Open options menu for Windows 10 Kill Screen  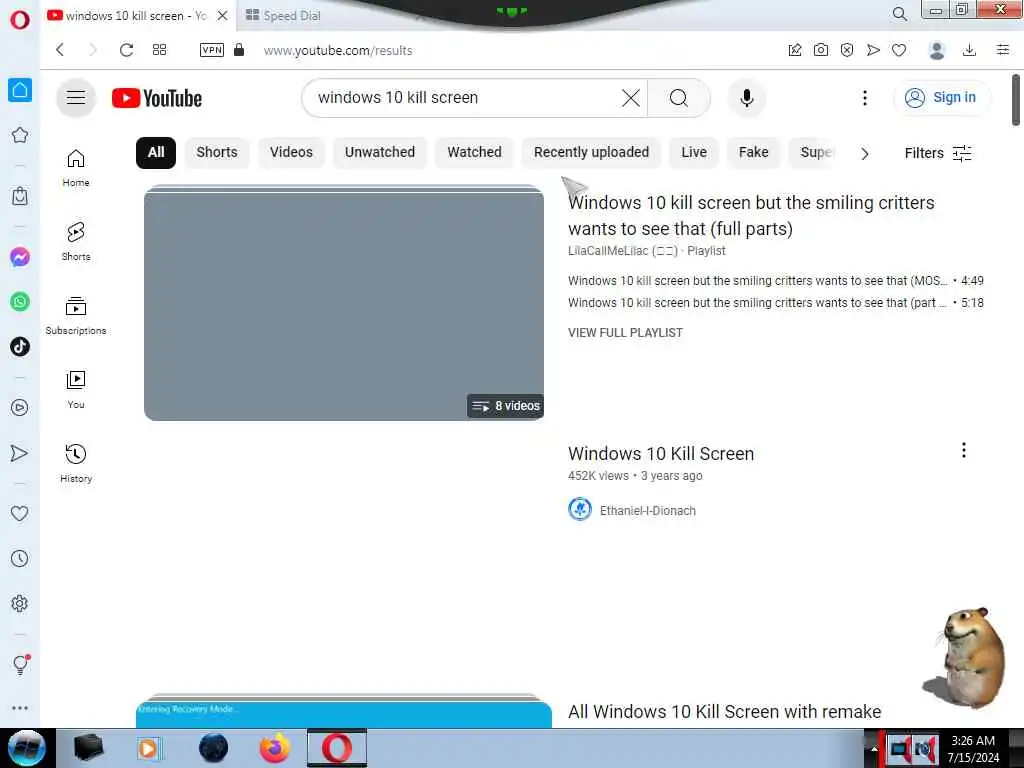(963, 450)
